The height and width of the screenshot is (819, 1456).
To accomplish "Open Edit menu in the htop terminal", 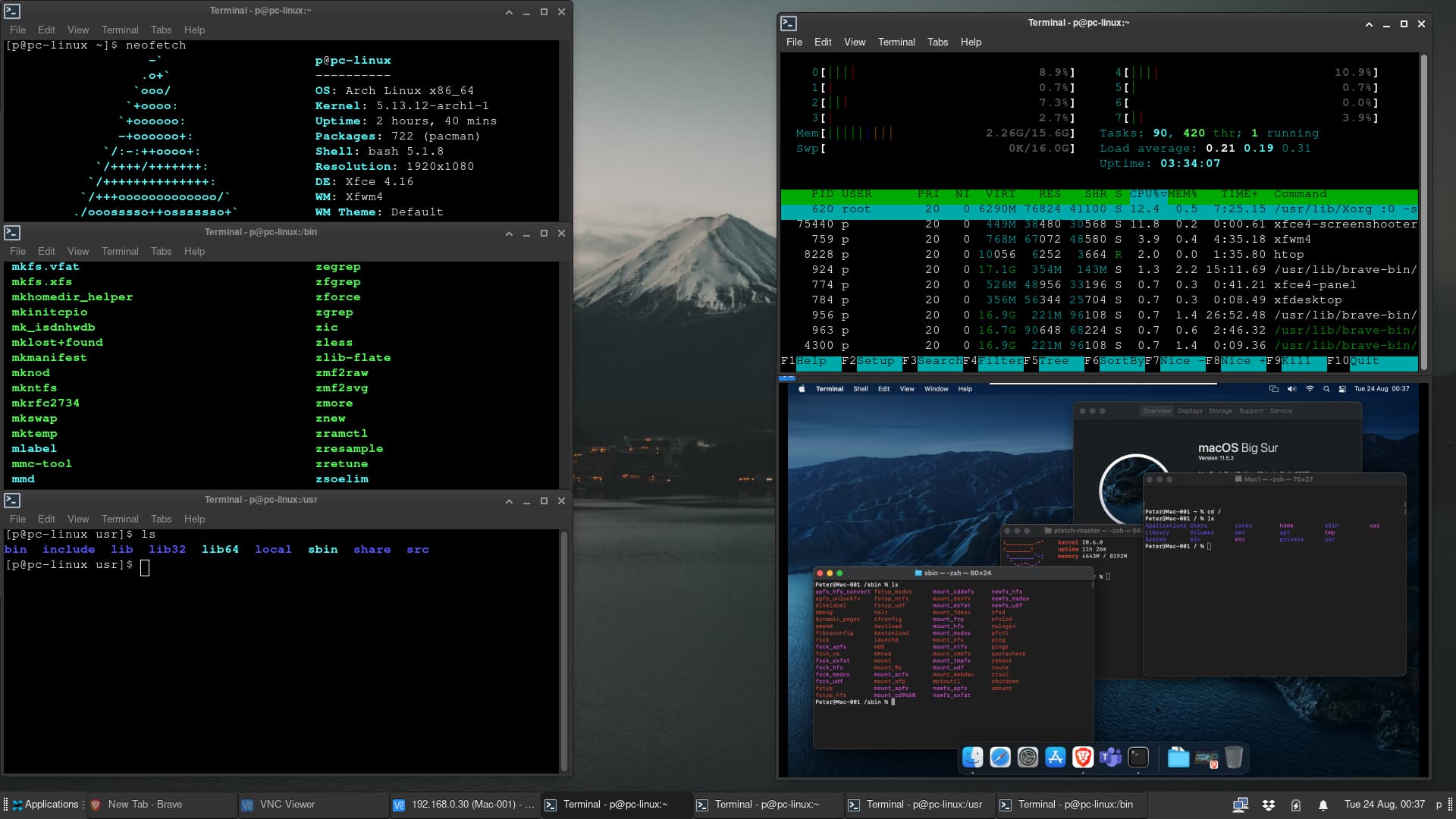I will tap(823, 42).
